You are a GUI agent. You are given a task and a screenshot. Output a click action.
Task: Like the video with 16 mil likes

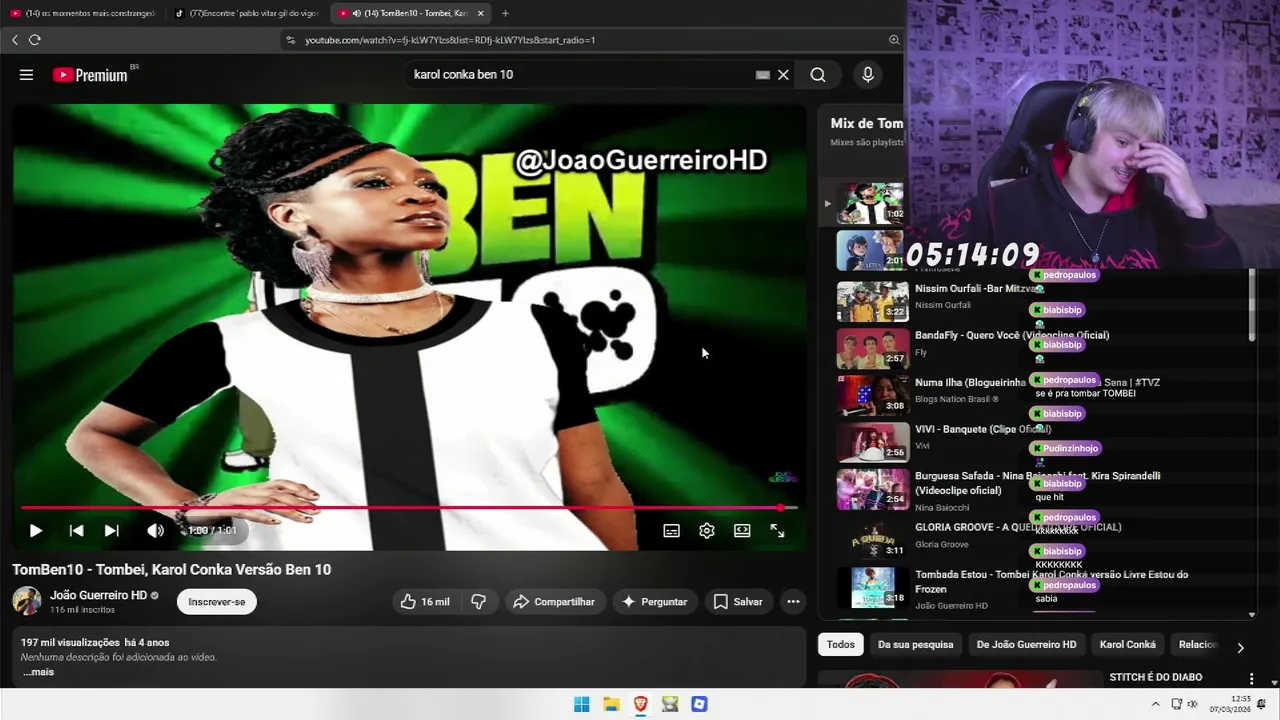pos(425,602)
